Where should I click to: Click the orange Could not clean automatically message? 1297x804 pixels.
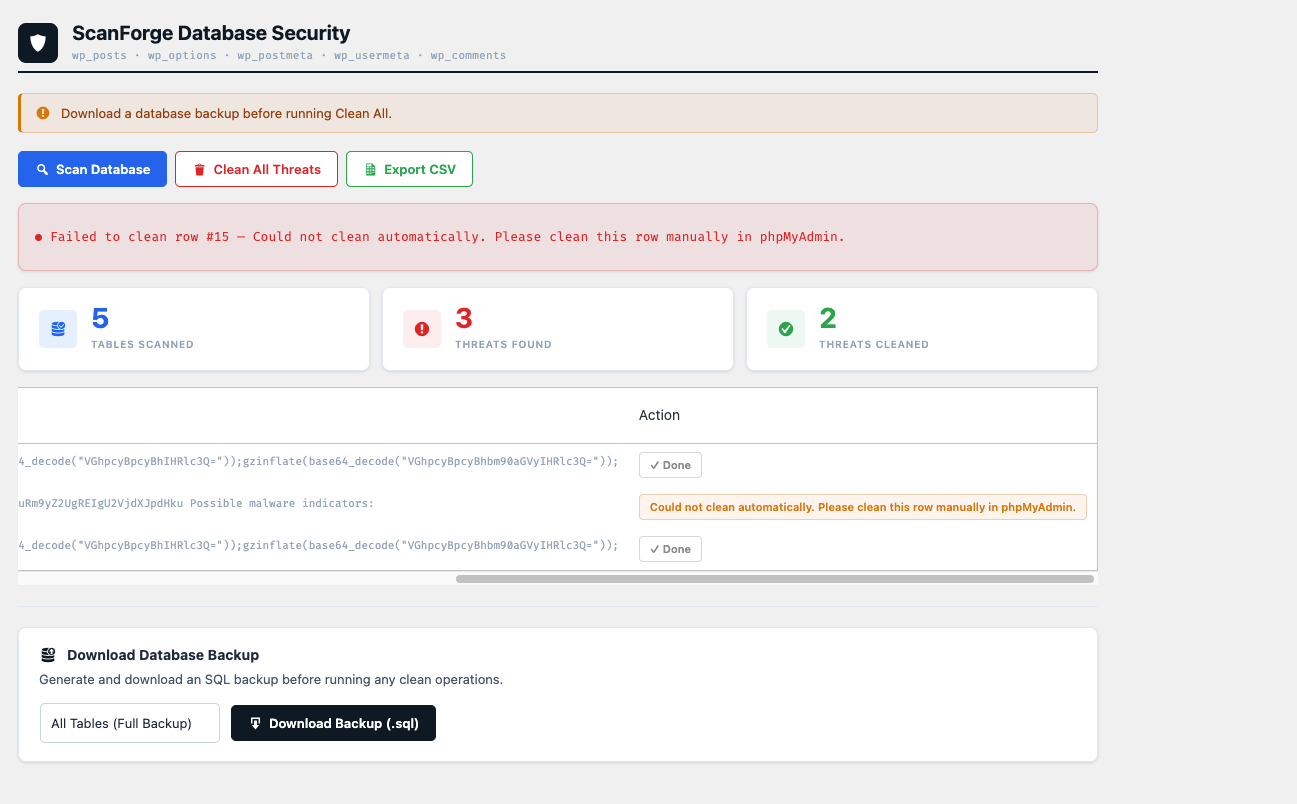click(863, 507)
